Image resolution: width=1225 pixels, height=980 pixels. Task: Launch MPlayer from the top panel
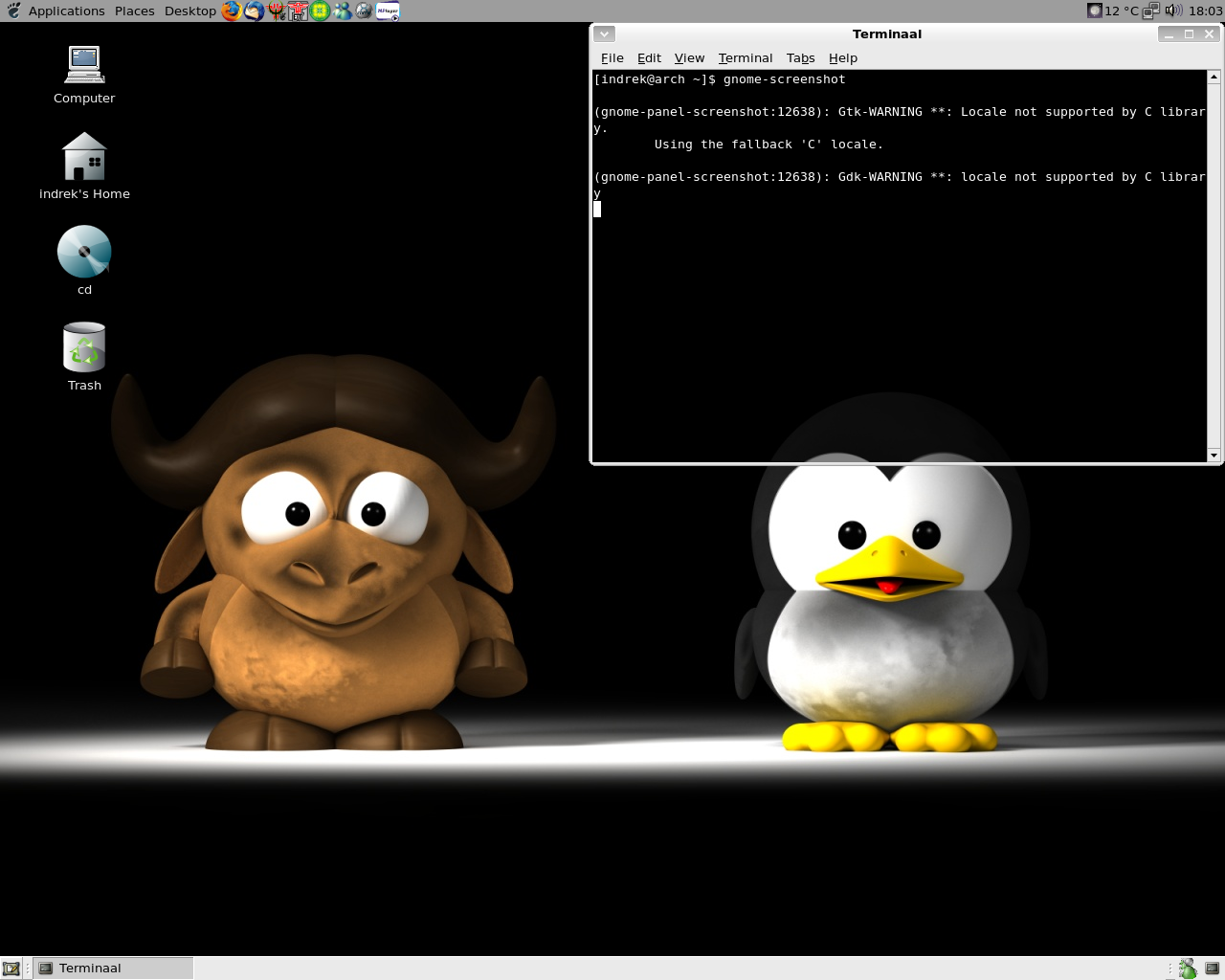tap(388, 11)
